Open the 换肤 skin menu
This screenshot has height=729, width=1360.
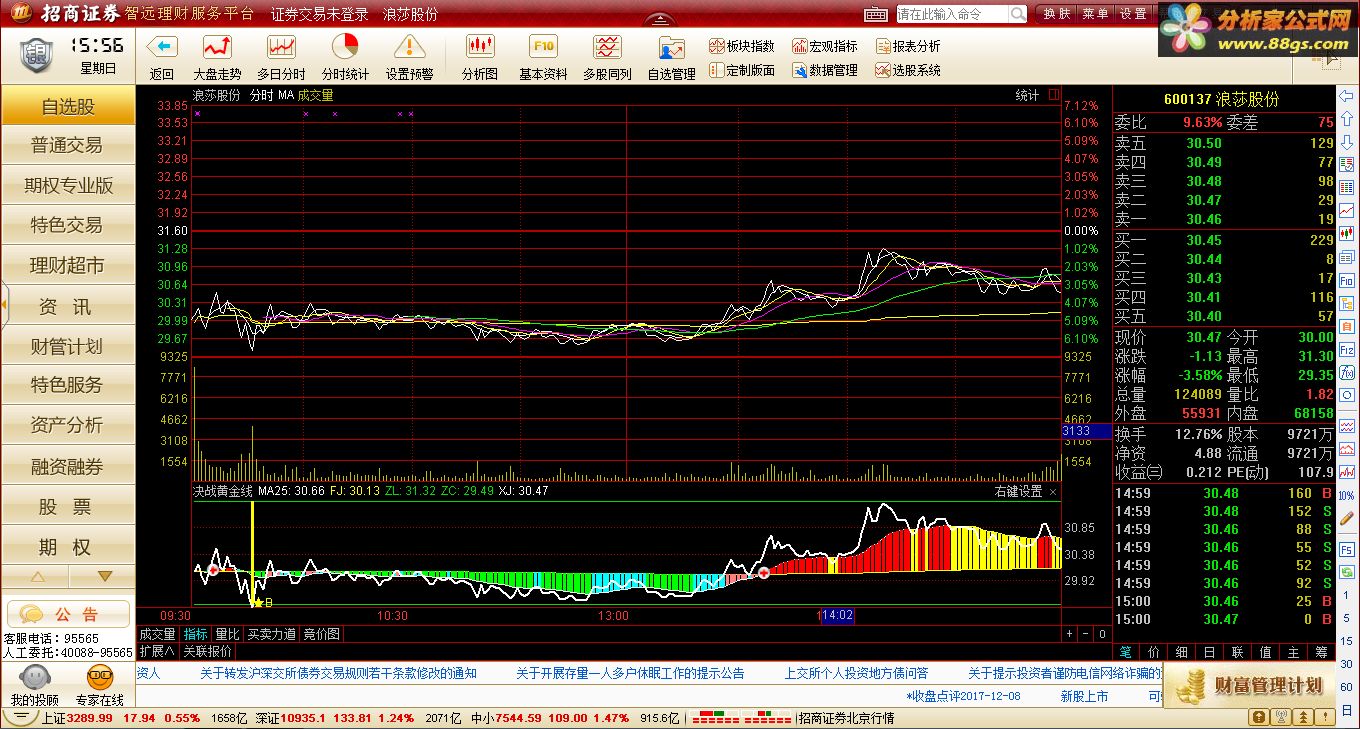click(1057, 14)
